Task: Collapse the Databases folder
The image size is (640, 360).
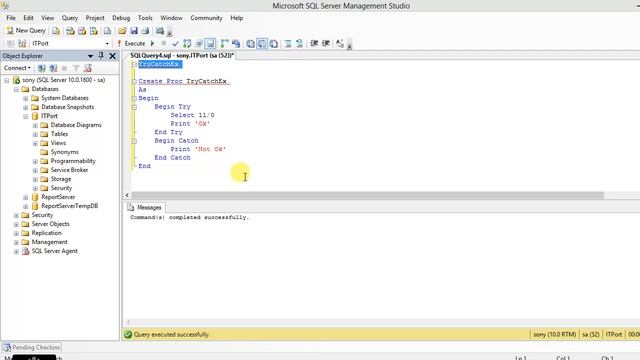Action: 16,89
